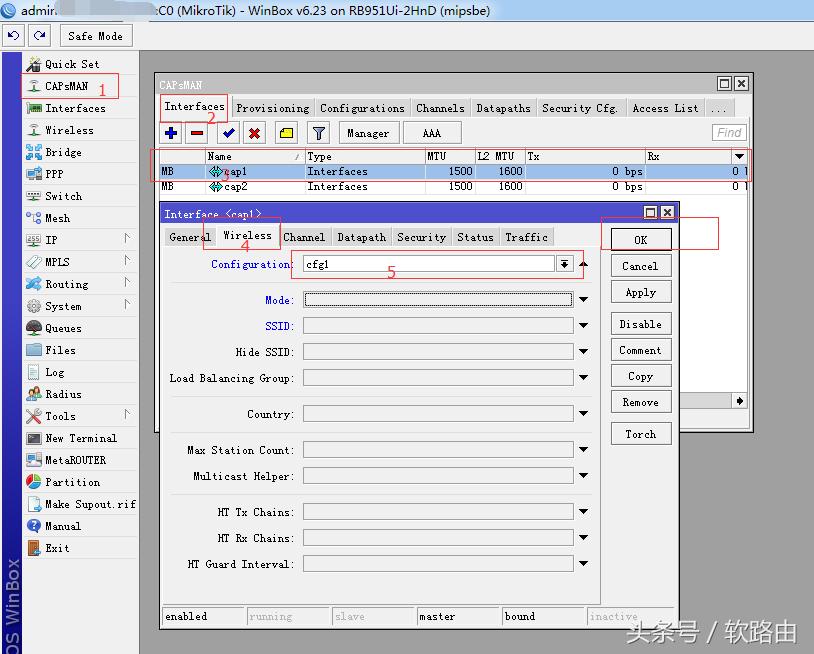Open the Configuration dropdown showing cfg1
Screen dimensions: 814x654
coord(565,264)
